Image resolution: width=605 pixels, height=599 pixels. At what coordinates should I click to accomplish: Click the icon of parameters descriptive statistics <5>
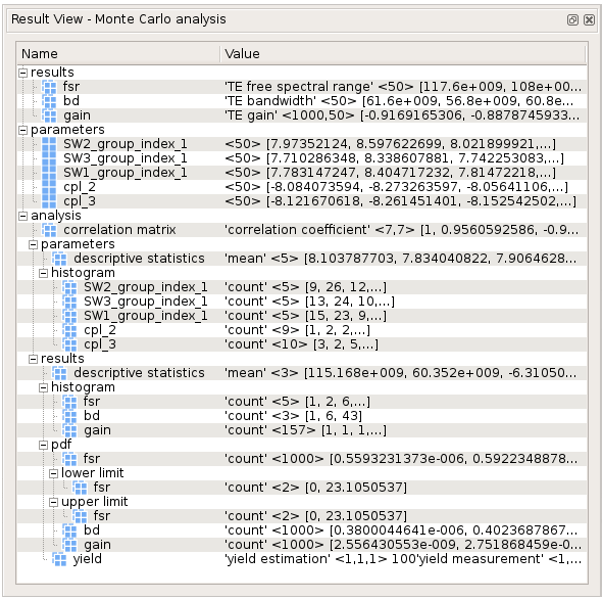tap(59, 259)
